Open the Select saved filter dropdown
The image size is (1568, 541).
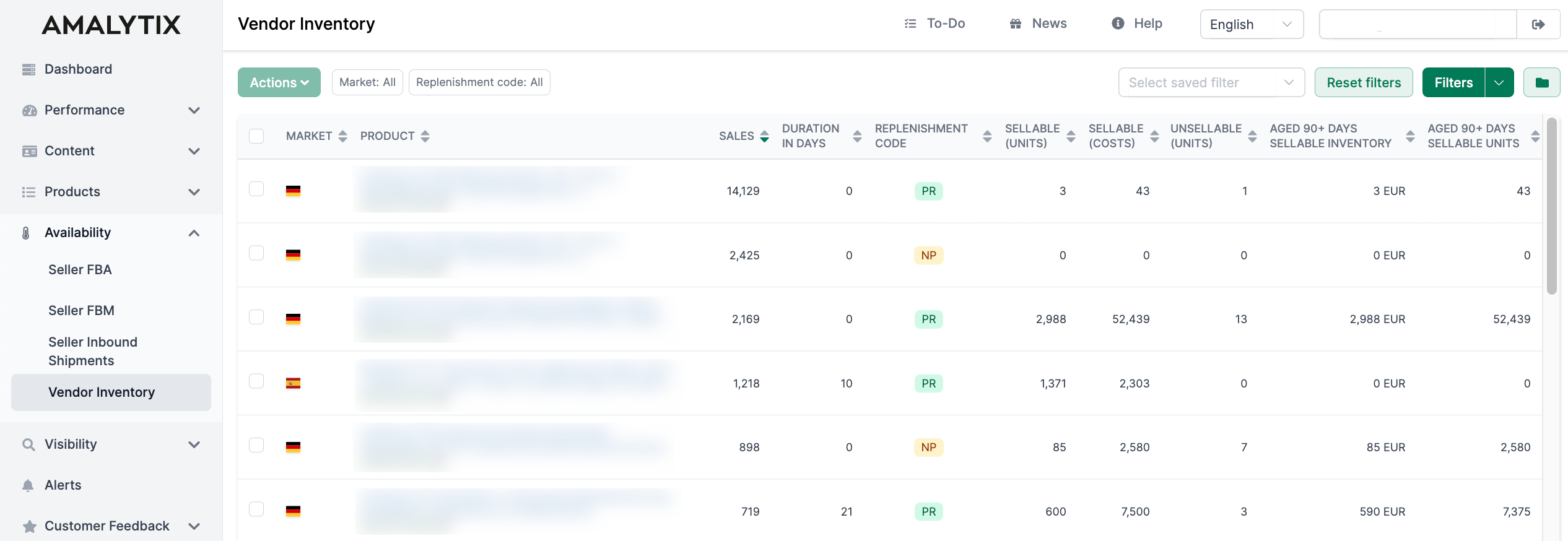point(1211,82)
